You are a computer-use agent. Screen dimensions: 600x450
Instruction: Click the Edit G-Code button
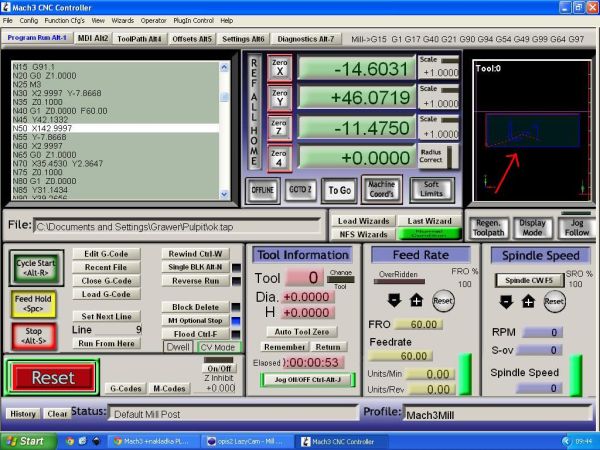pos(106,254)
